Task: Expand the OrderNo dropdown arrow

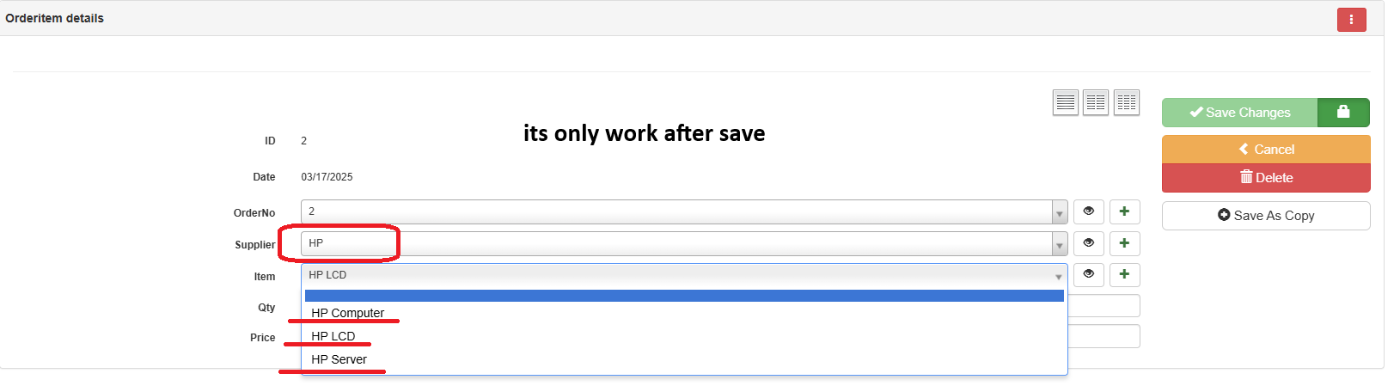Action: 1059,213
